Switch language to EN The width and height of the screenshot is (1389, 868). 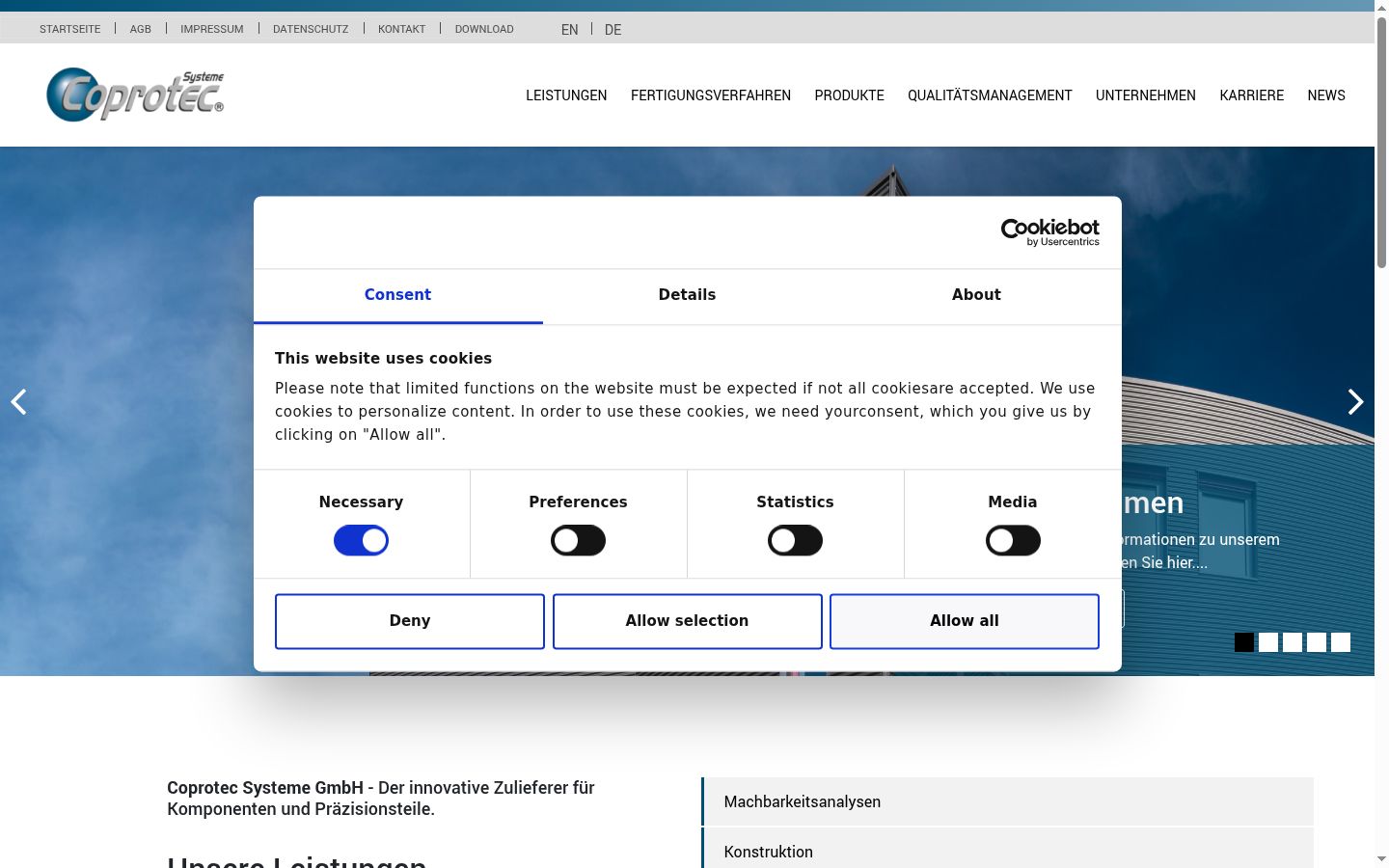570,30
